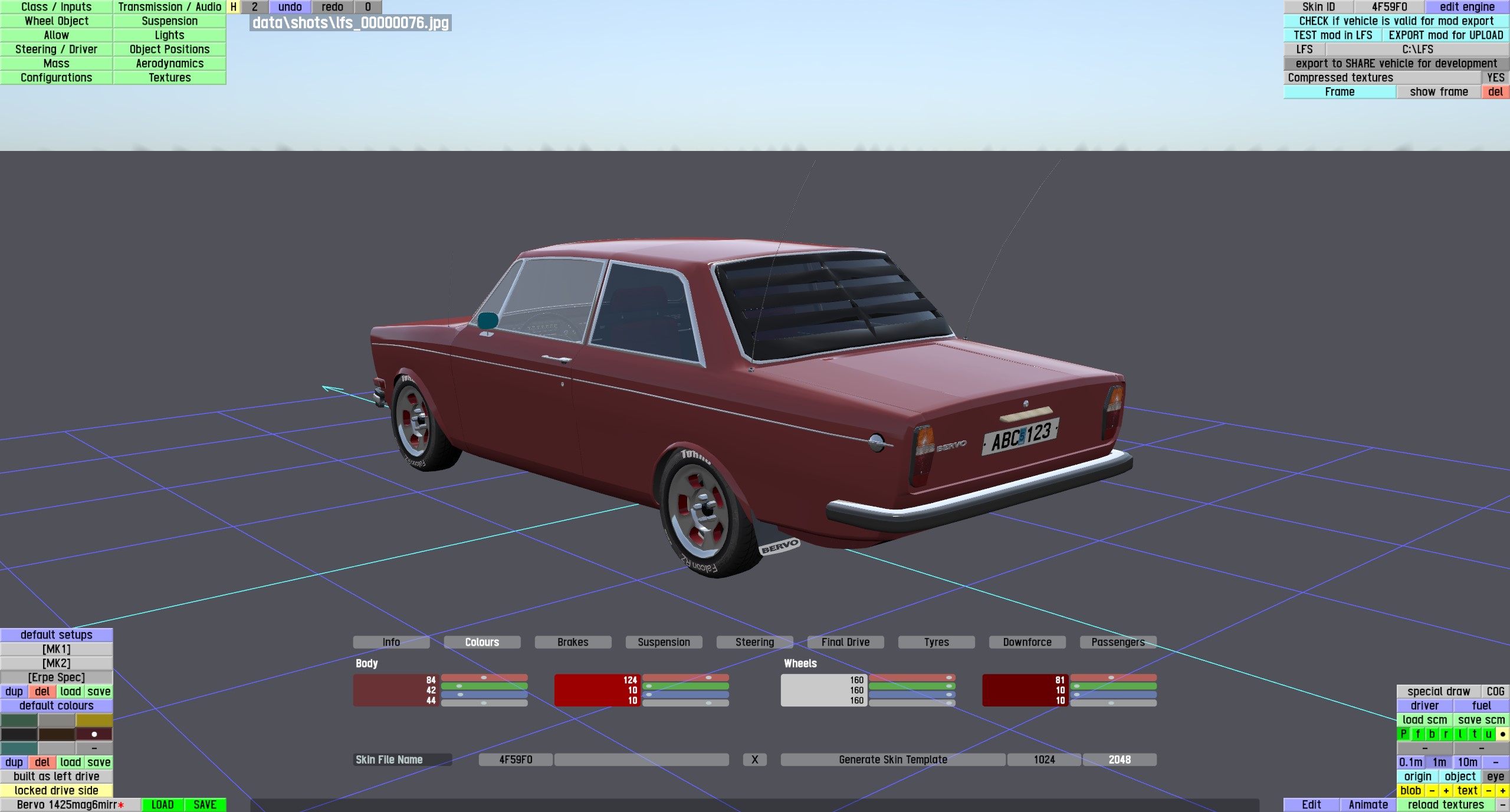Toggle the green P draw button
Screen dimensions: 1510x812
[1403, 734]
